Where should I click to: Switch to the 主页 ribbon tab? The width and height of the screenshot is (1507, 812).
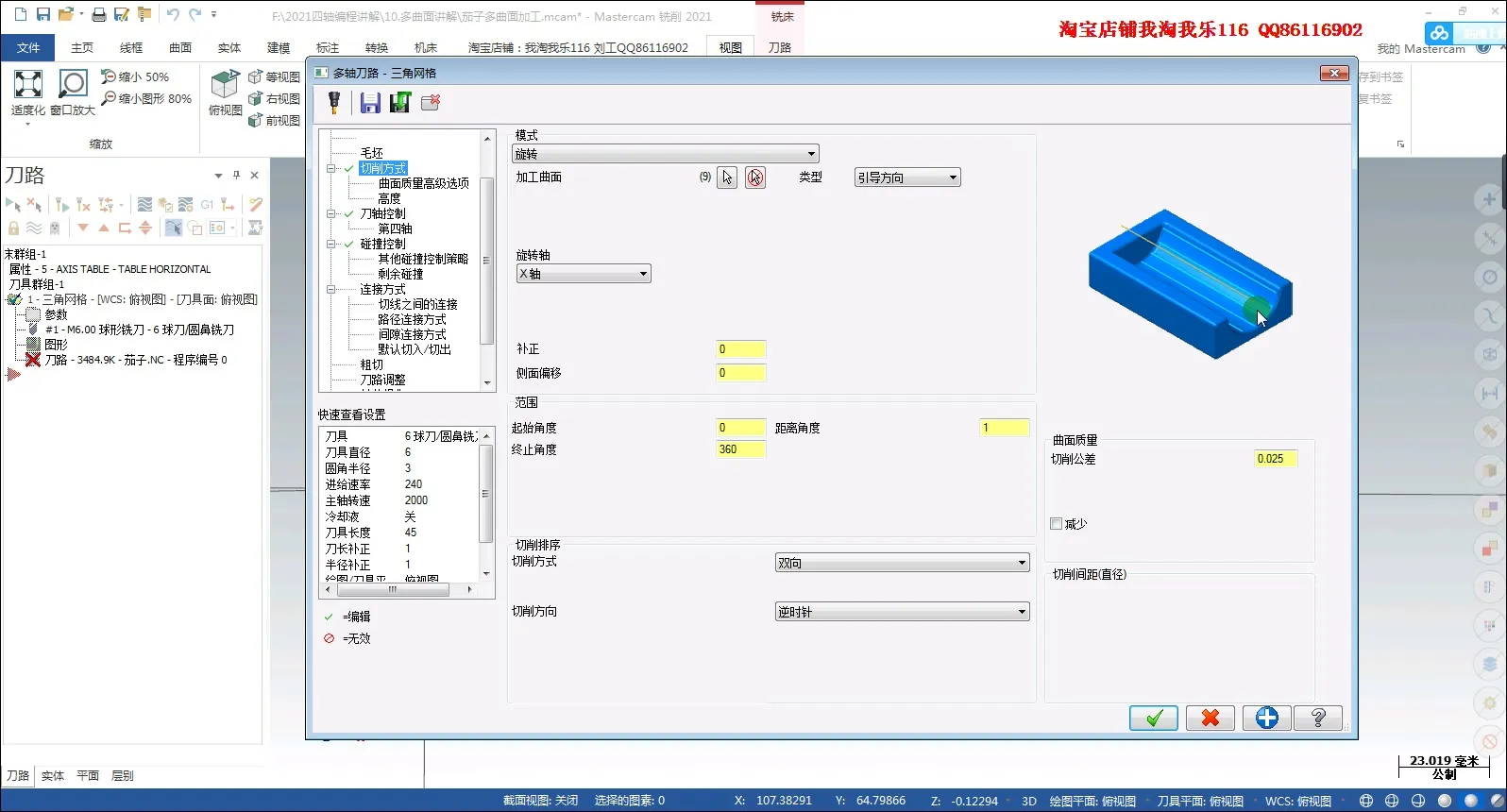pos(82,47)
